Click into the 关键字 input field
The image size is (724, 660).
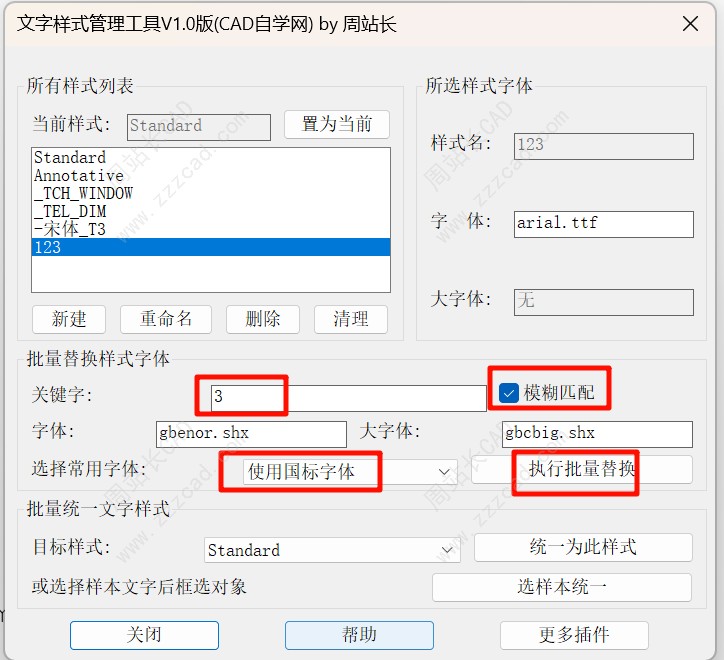click(347, 398)
